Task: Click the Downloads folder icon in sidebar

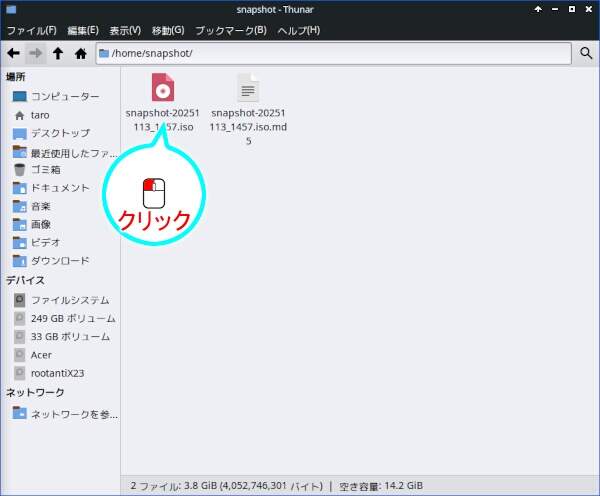Action: 20,261
